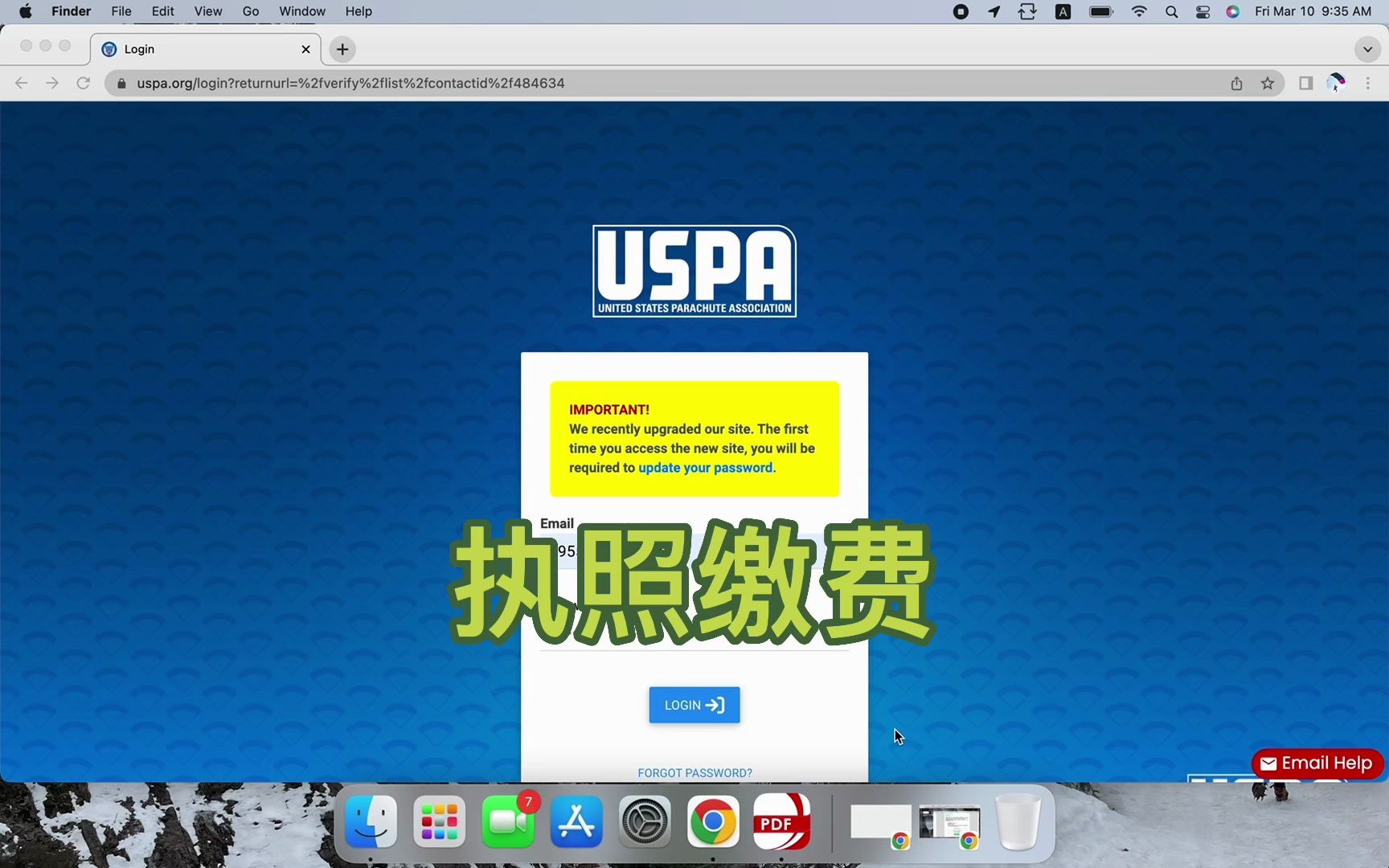Open Google Chrome from the Dock
The width and height of the screenshot is (1389, 868).
click(713, 822)
